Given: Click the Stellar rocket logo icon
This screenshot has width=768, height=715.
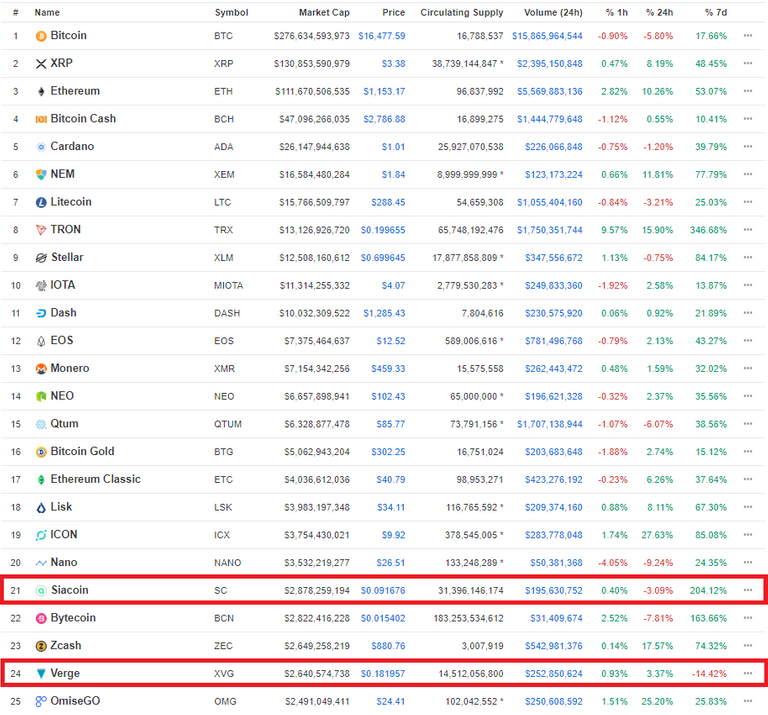Looking at the screenshot, I should point(41,258).
